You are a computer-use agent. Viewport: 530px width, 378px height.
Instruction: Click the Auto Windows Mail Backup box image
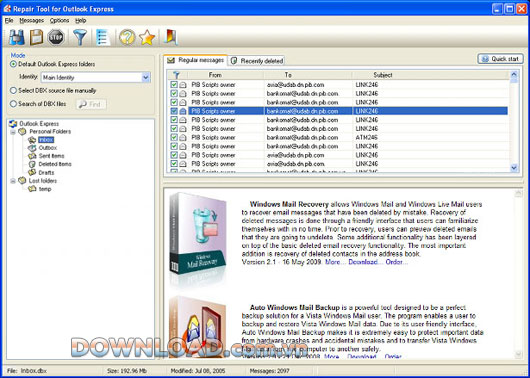(x=198, y=326)
